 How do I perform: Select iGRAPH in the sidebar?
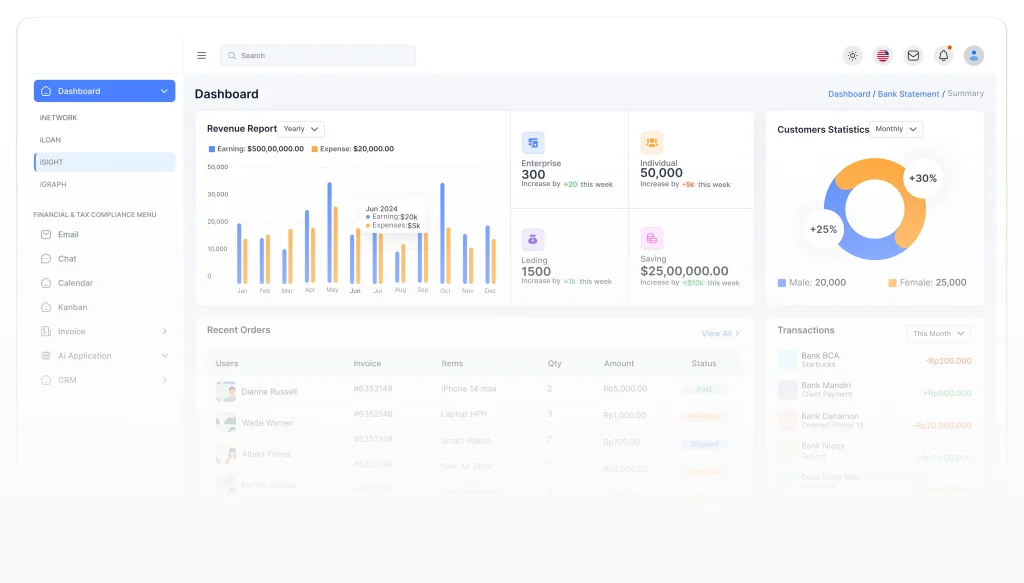tap(53, 184)
